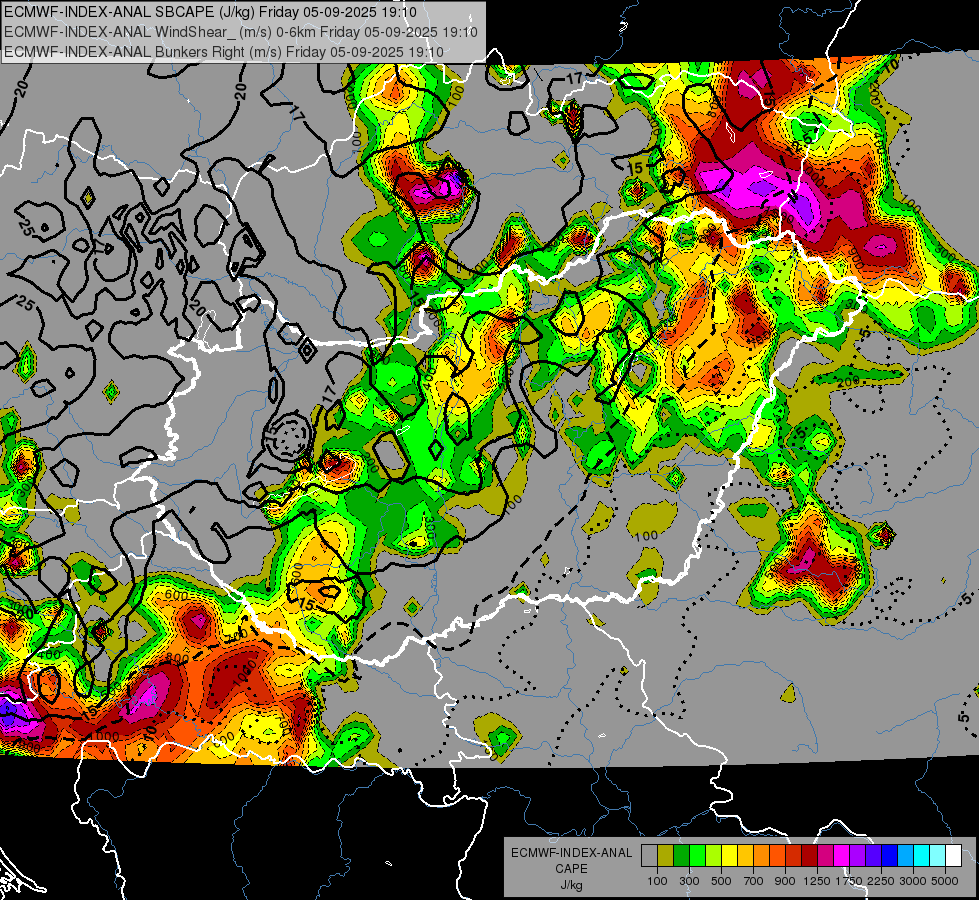This screenshot has height=900, width=979.
Task: Select the purple legend swatch
Action: (x=857, y=856)
